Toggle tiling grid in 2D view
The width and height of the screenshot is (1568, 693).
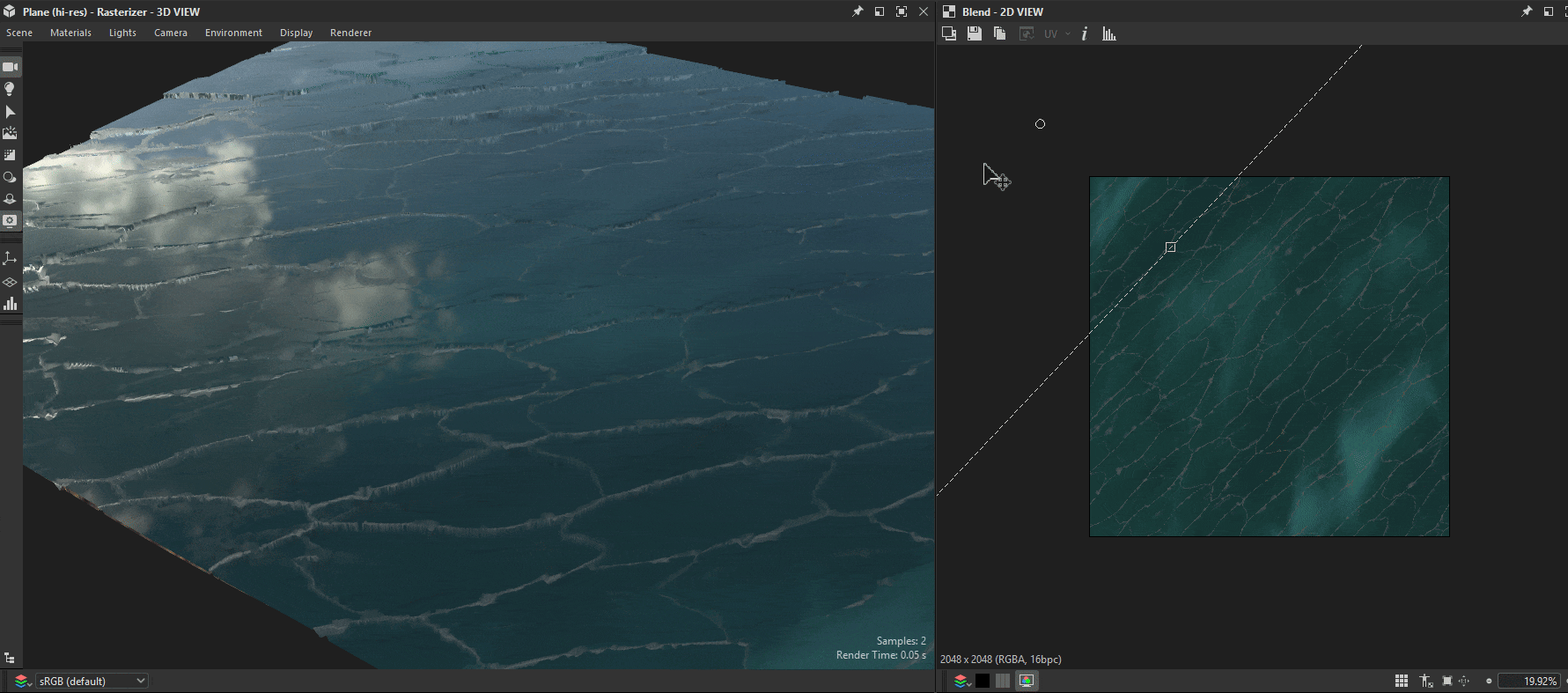tap(1402, 681)
